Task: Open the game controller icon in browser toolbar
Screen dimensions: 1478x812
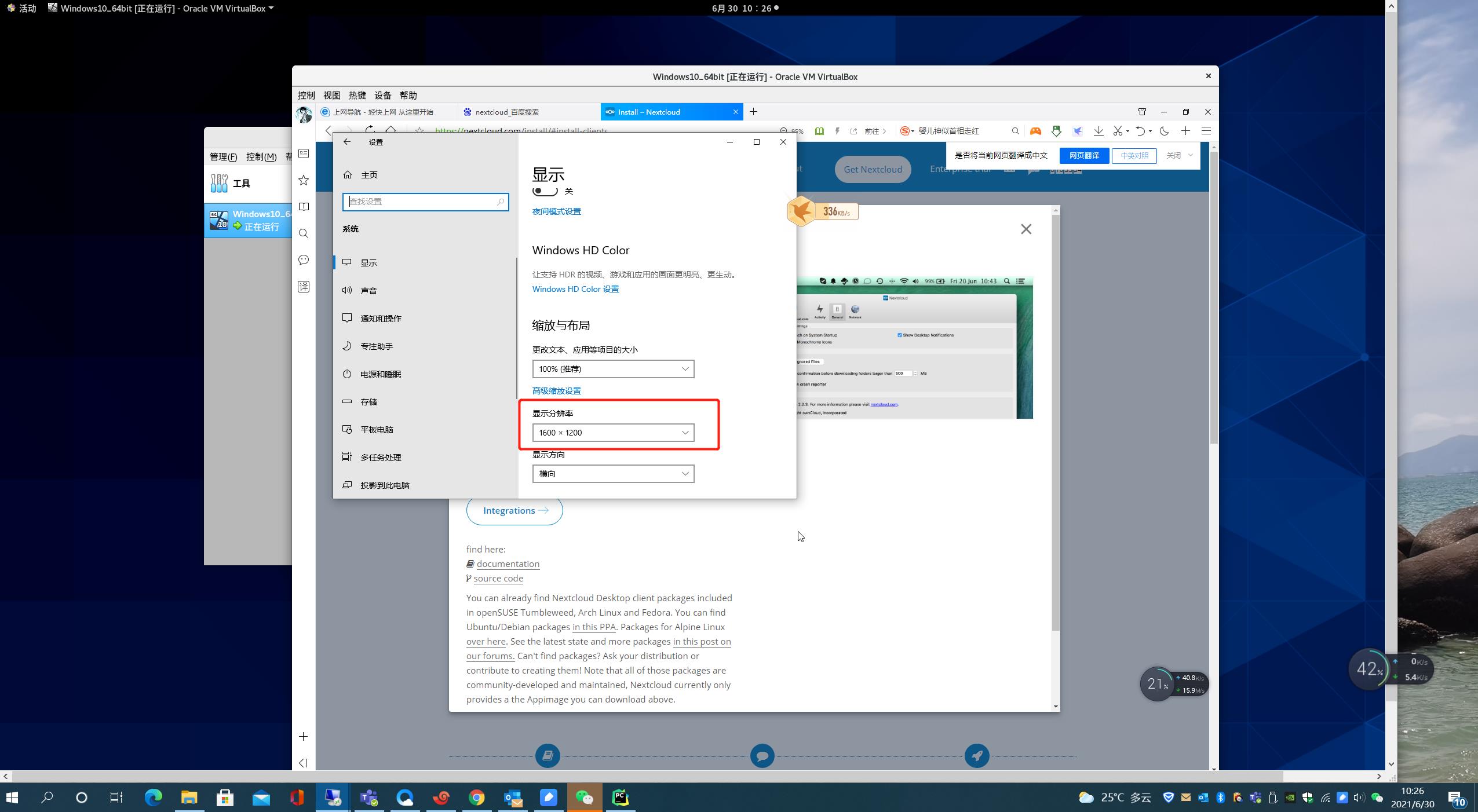Action: pos(1035,131)
